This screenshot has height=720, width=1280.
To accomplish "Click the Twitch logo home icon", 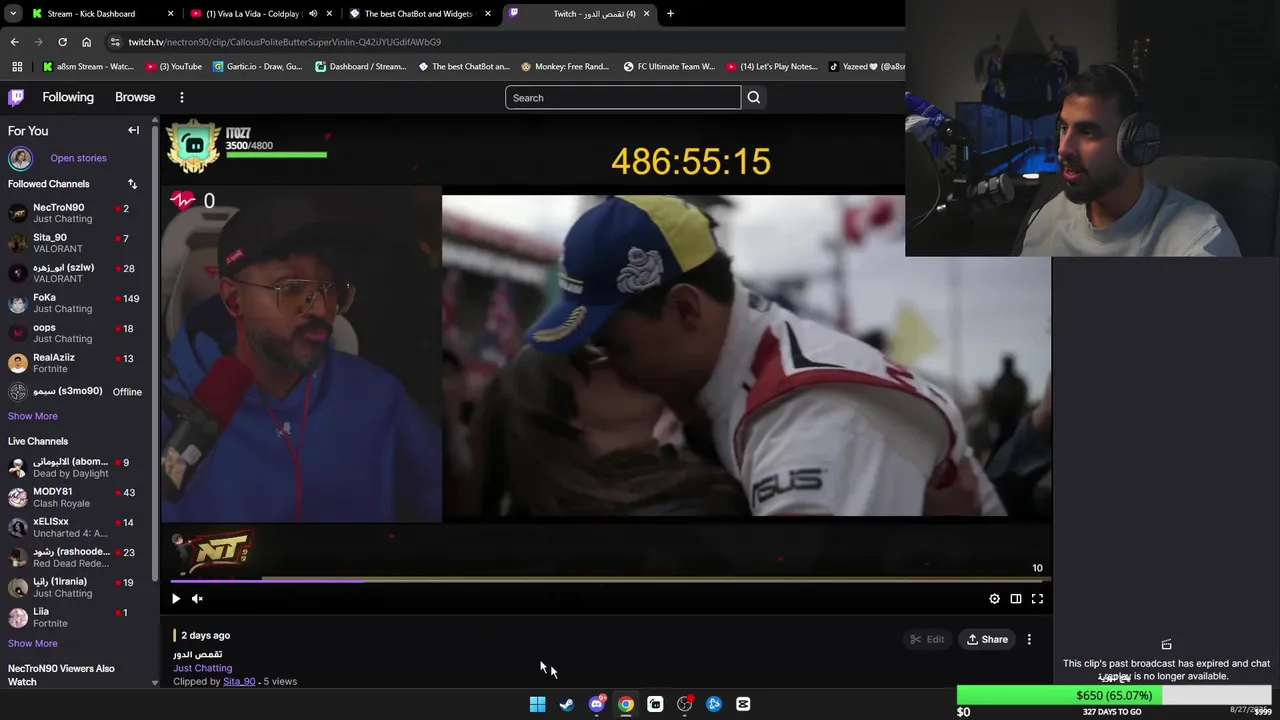I will [x=16, y=97].
